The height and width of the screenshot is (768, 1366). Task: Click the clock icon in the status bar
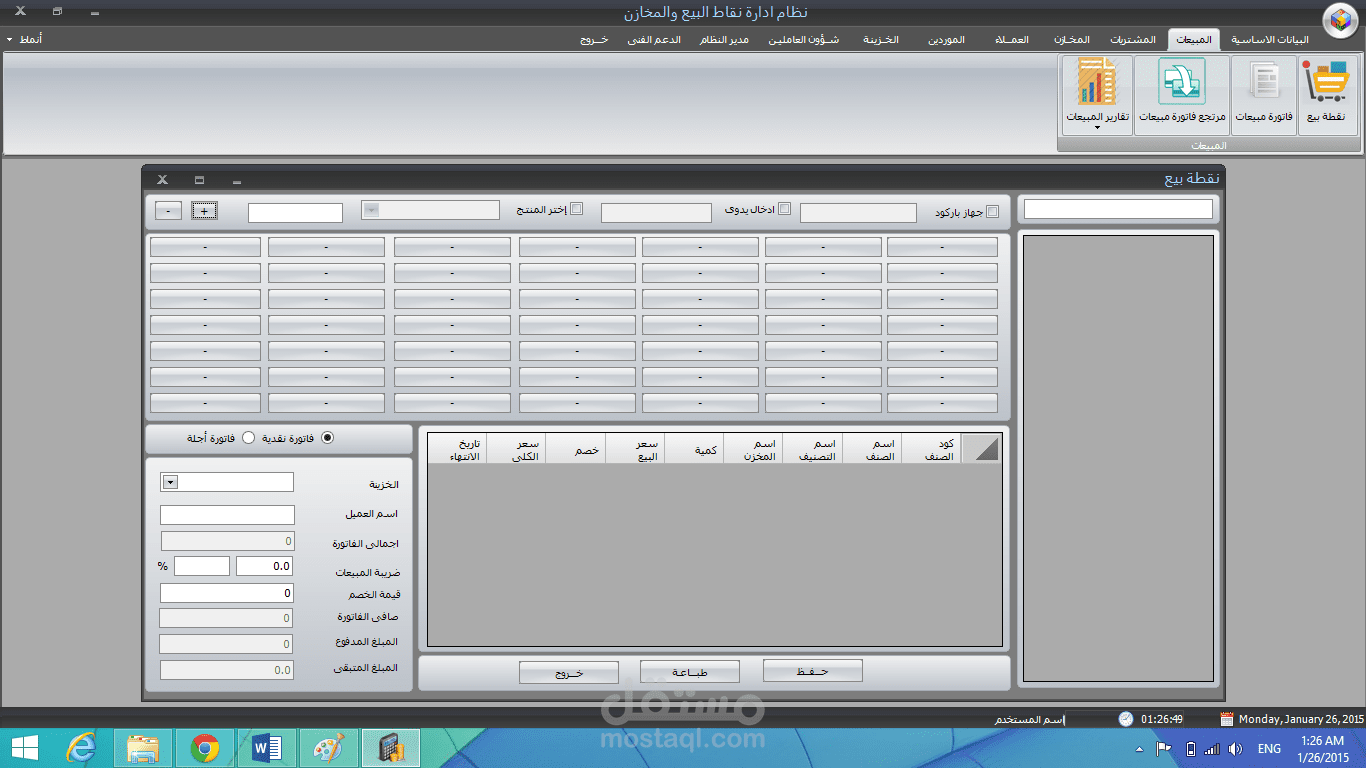point(1126,719)
